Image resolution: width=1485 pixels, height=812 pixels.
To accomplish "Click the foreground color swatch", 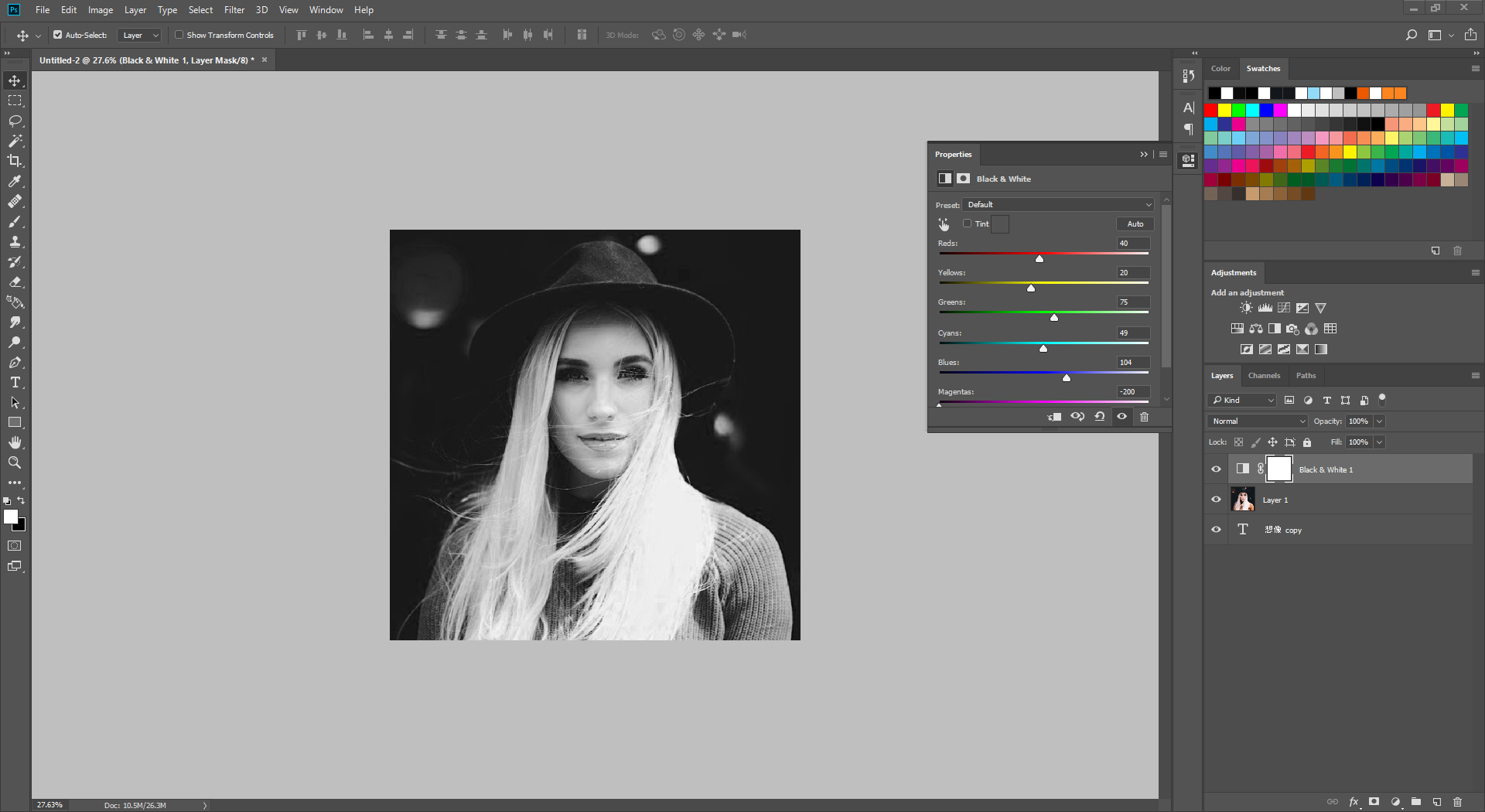I will click(11, 517).
